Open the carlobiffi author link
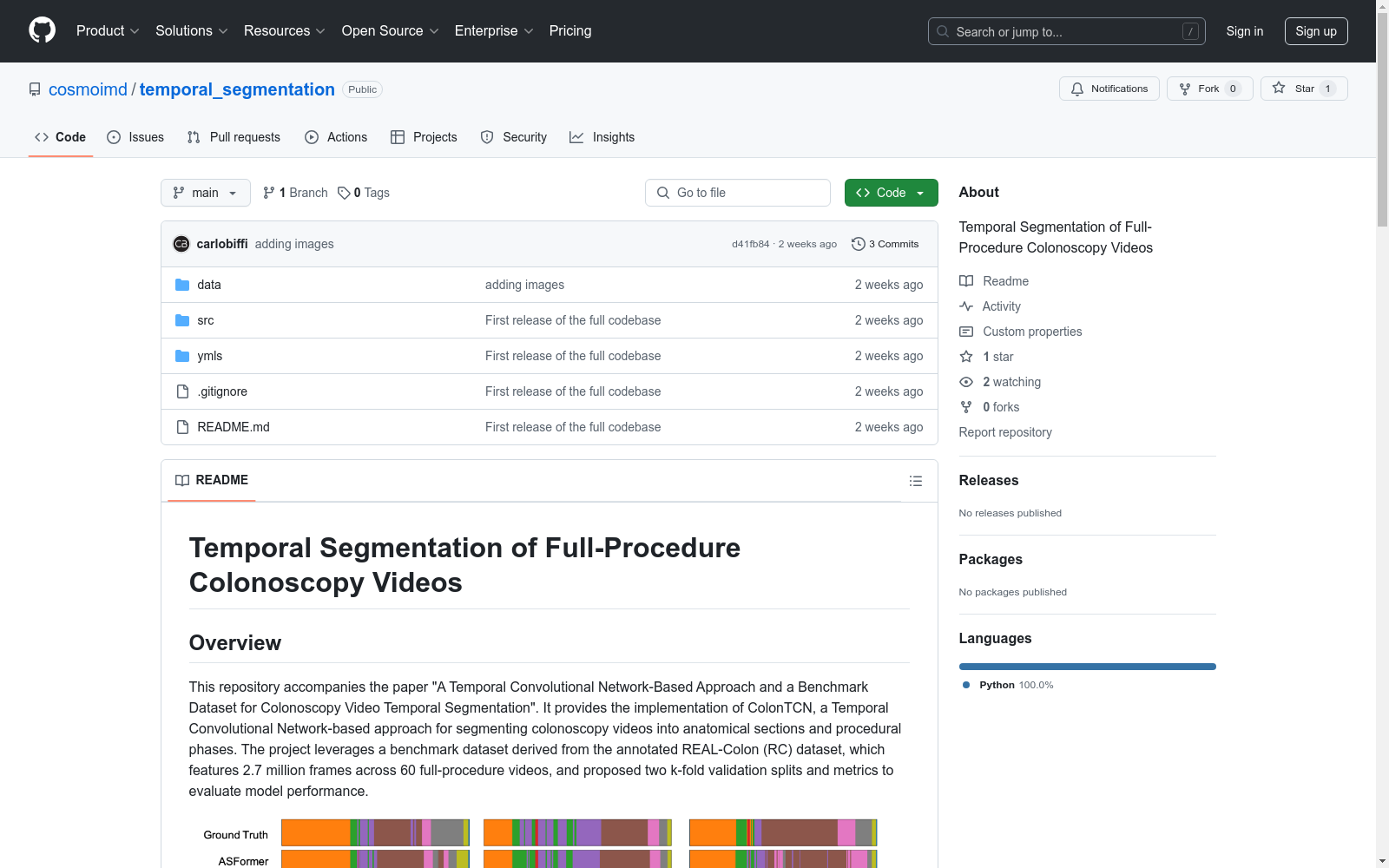This screenshot has height=868, width=1389. (x=222, y=244)
